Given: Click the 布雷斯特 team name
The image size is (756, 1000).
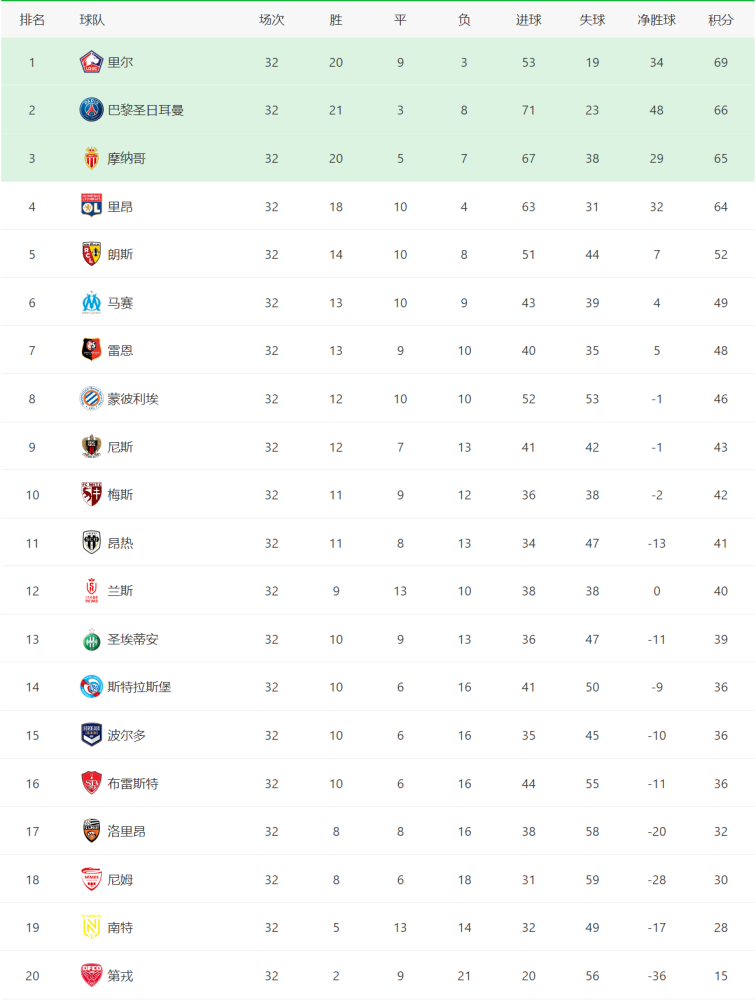Looking at the screenshot, I should pos(133,783).
